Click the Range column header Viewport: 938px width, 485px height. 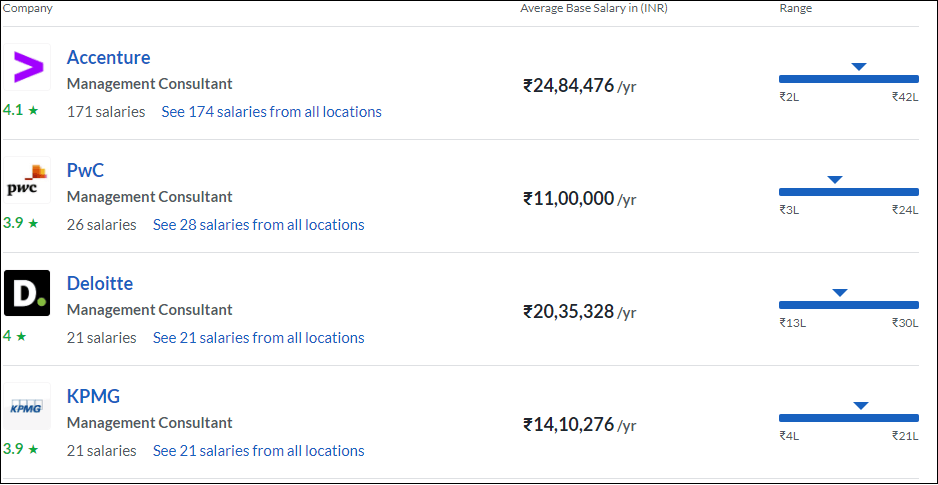(x=796, y=8)
